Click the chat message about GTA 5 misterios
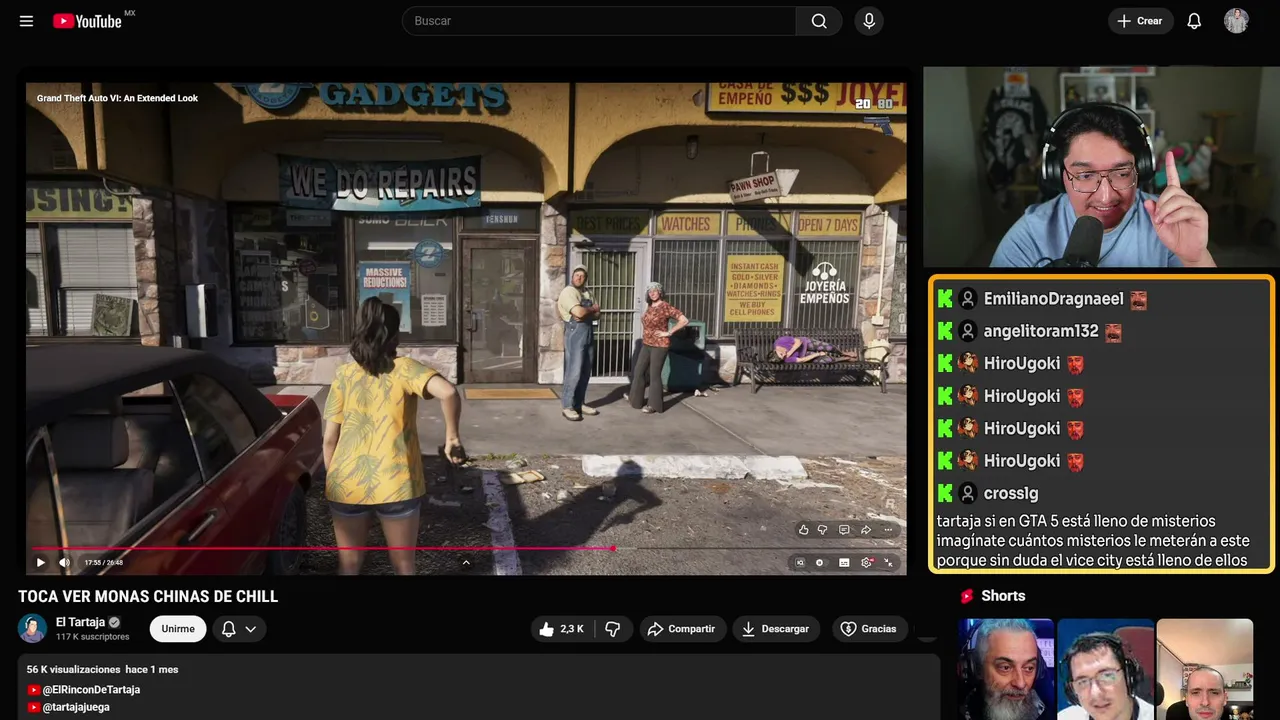 click(1093, 540)
